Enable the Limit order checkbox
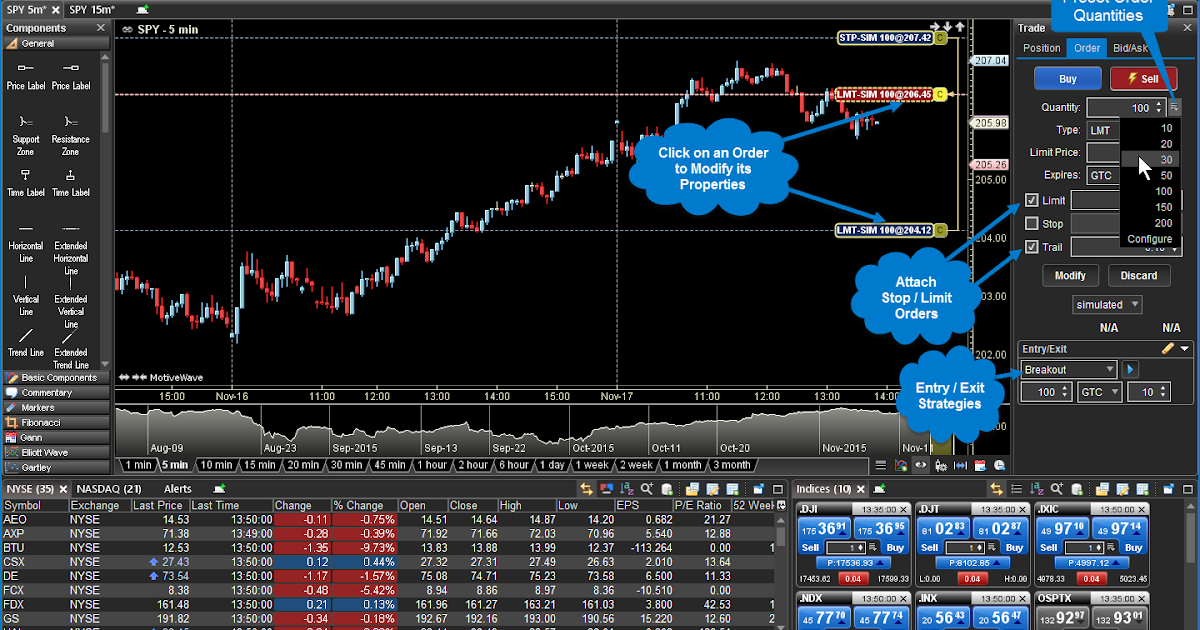 [1033, 200]
